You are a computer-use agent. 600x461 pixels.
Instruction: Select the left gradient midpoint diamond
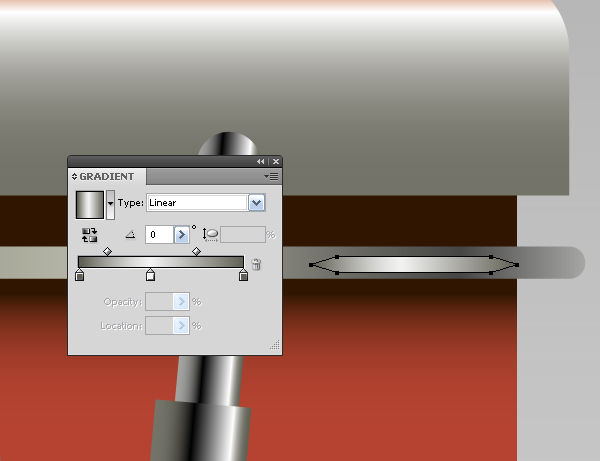pyautogui.click(x=108, y=251)
